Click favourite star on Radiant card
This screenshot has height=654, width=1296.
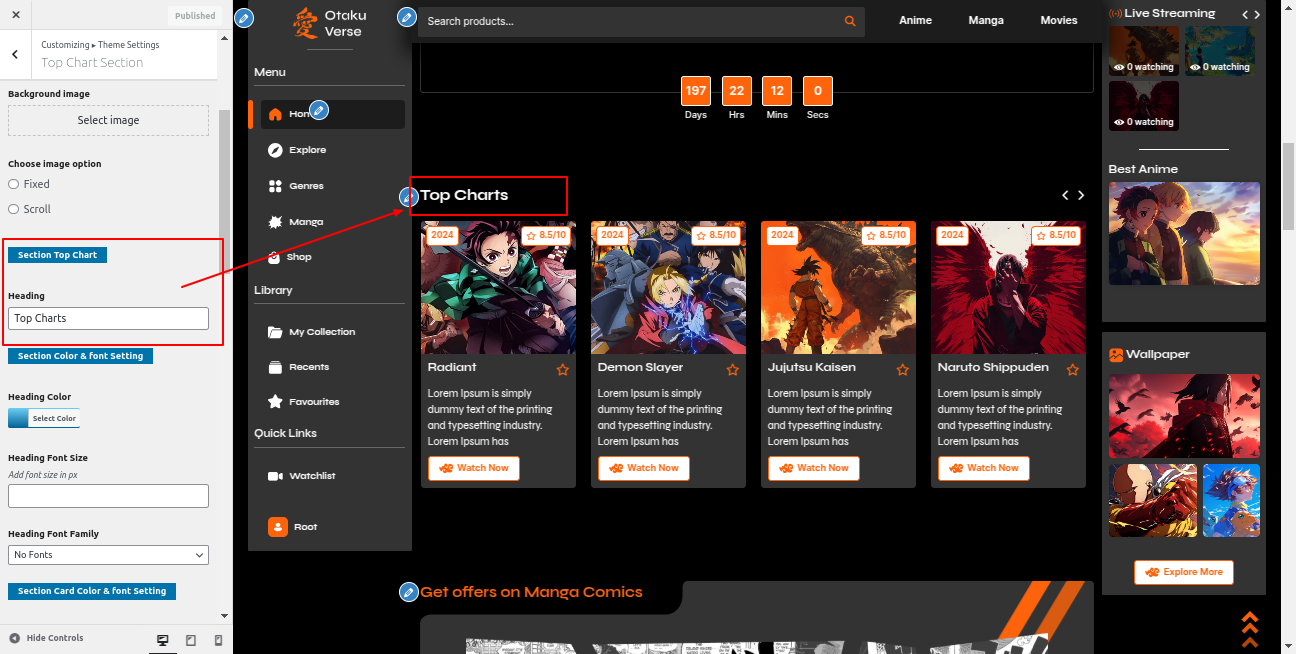coord(563,370)
